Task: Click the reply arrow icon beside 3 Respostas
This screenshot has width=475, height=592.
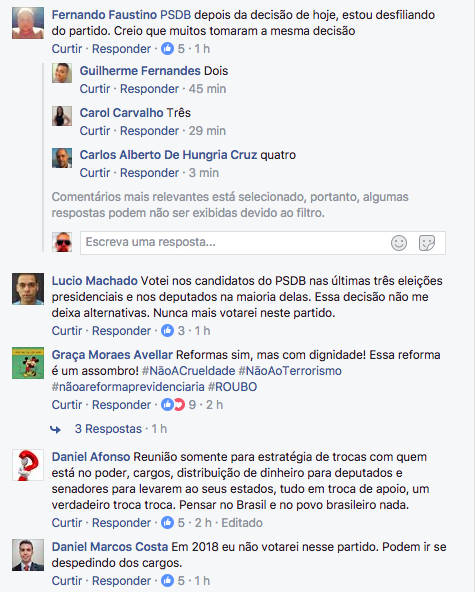Action: pos(56,429)
